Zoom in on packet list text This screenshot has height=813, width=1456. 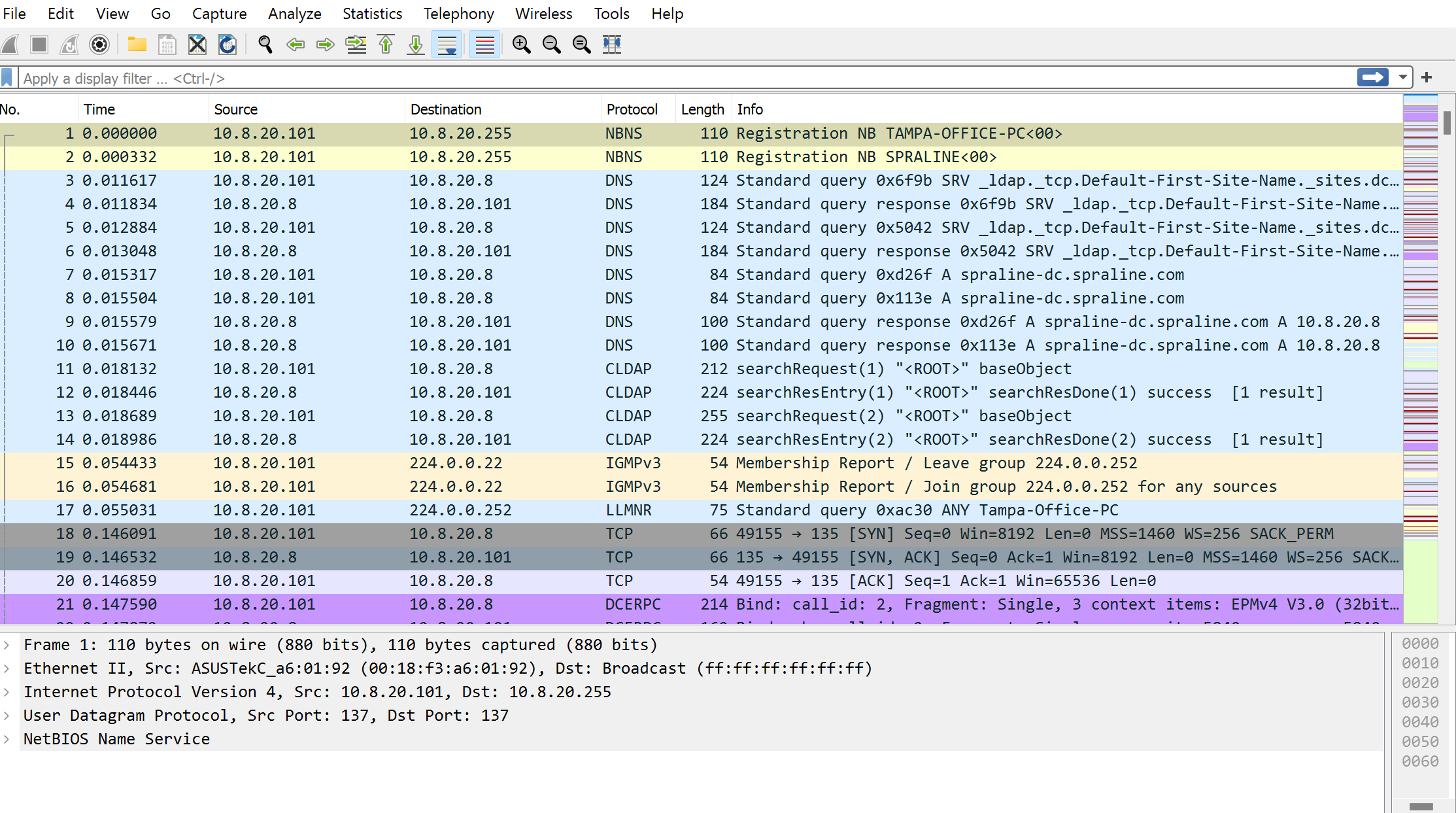click(521, 44)
